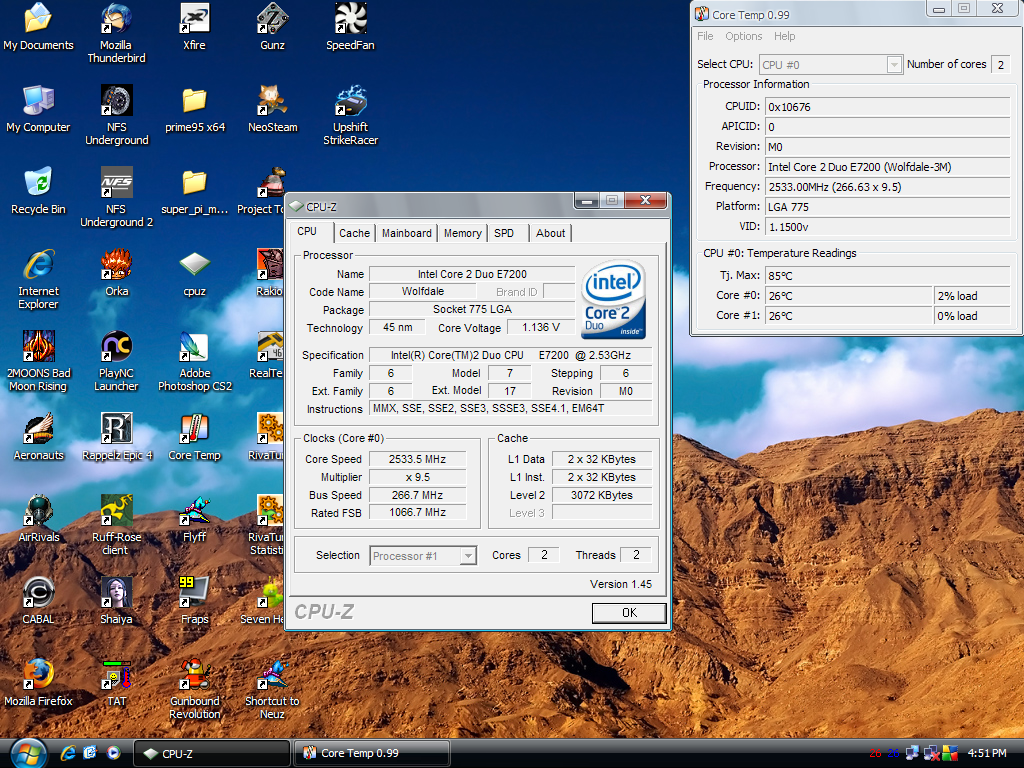Select the Internet Explorer desktop icon
The image size is (1024, 768).
[38, 280]
